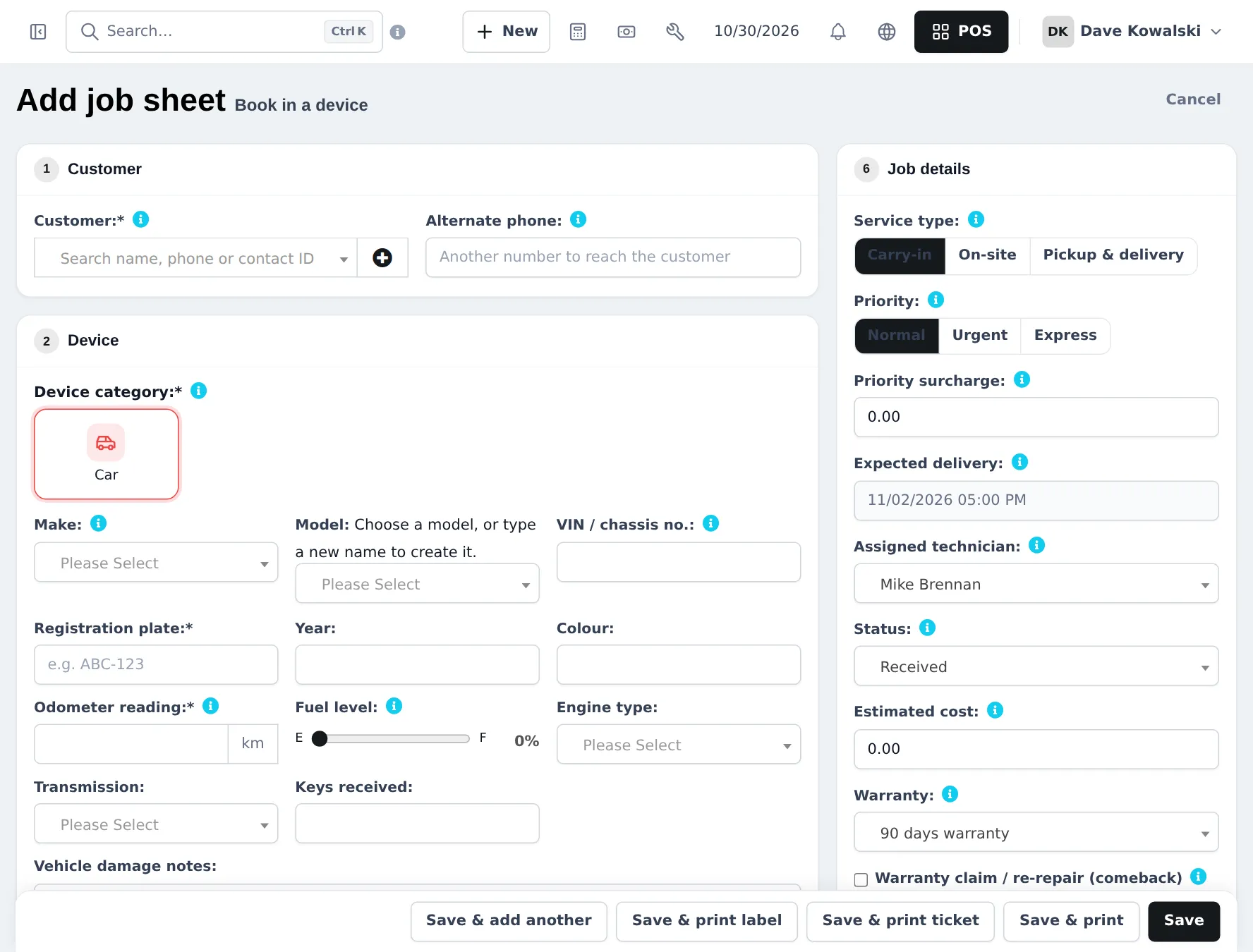The height and width of the screenshot is (952, 1253).
Task: Cancel adding the job sheet
Action: 1193,99
